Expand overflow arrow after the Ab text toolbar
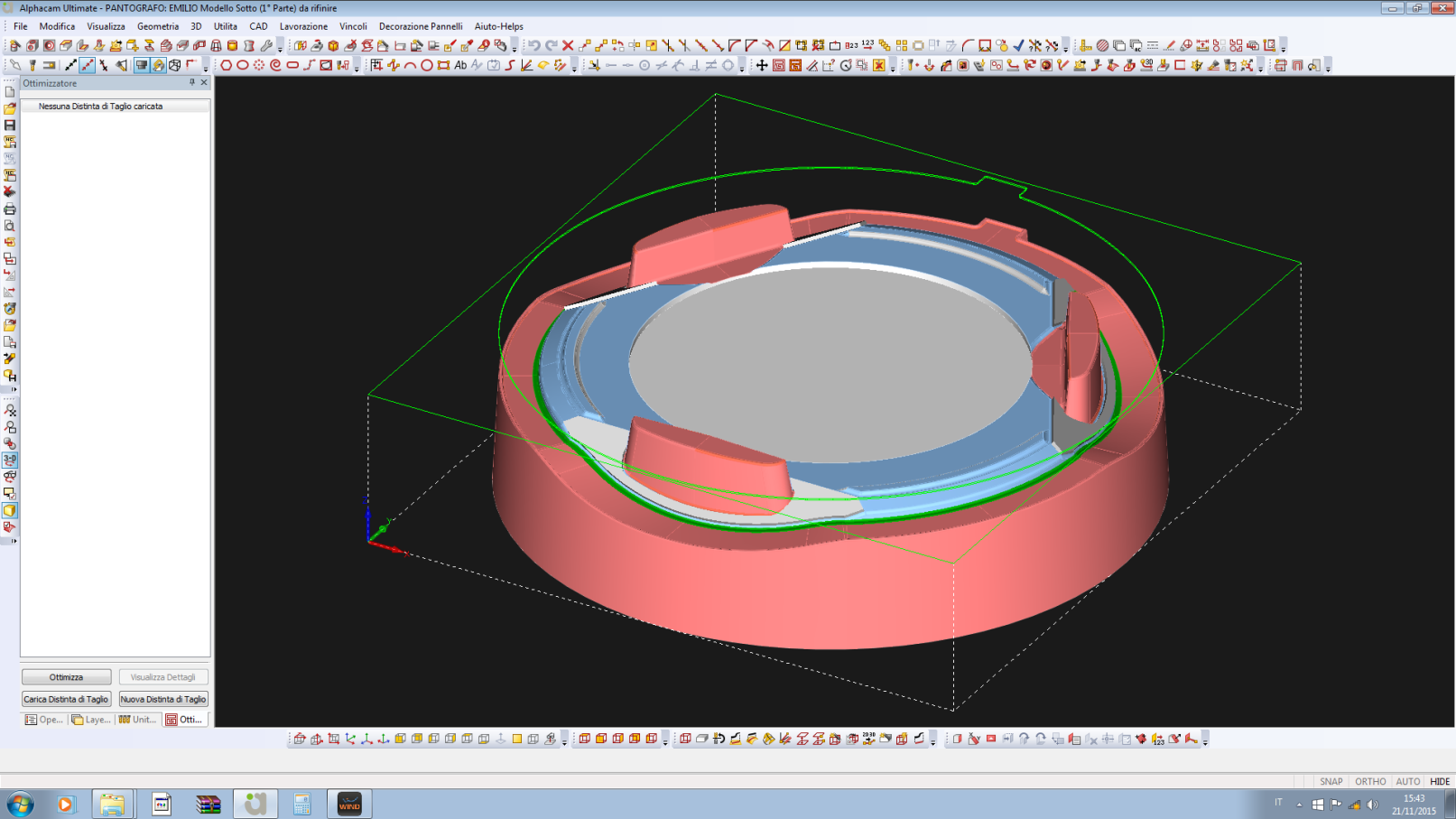Viewport: 1456px width, 819px height. (x=574, y=68)
